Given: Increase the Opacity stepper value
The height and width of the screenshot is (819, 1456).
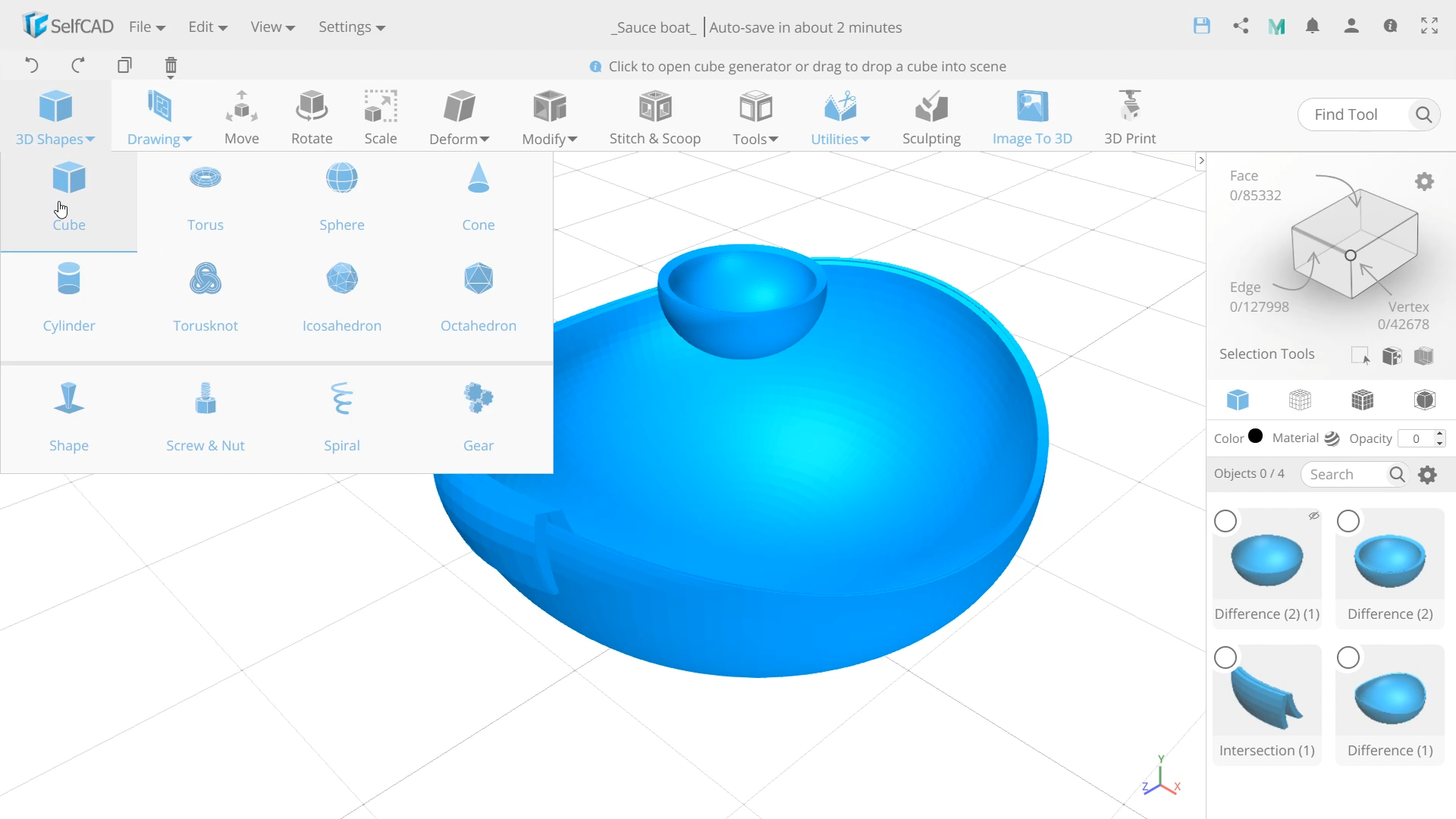Looking at the screenshot, I should [1439, 434].
